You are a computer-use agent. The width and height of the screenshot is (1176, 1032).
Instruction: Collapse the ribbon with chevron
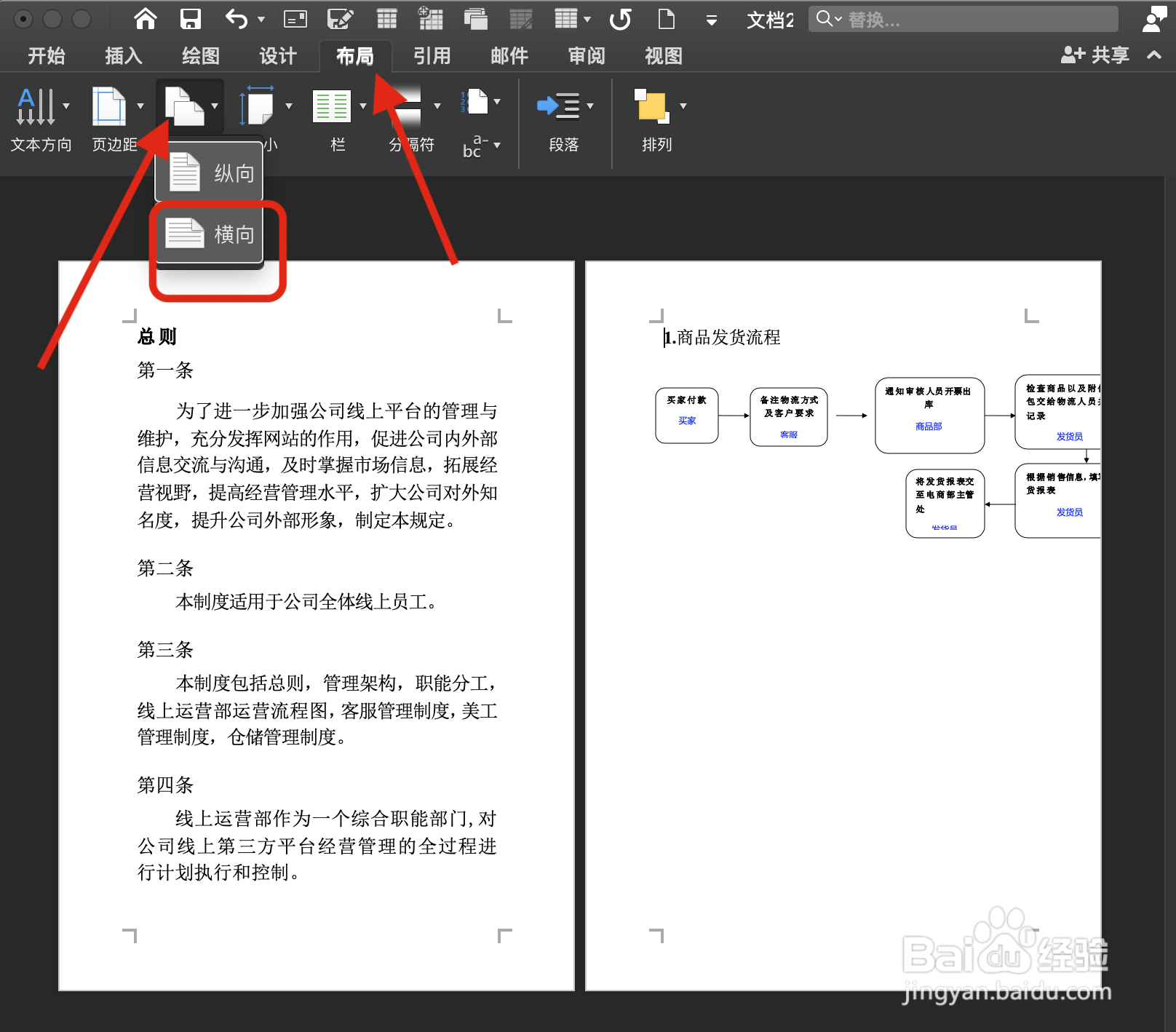(1154, 55)
